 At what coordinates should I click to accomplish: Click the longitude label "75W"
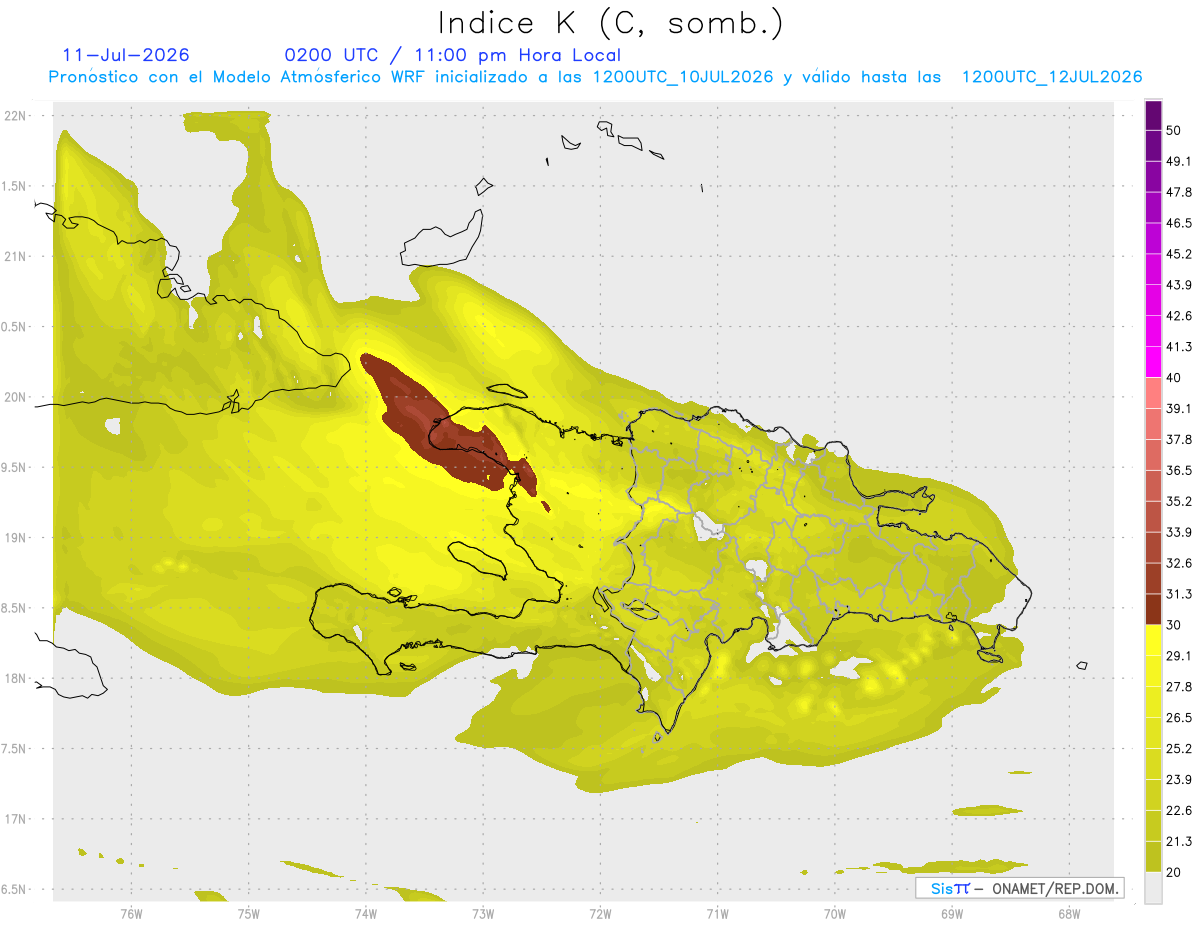249,914
